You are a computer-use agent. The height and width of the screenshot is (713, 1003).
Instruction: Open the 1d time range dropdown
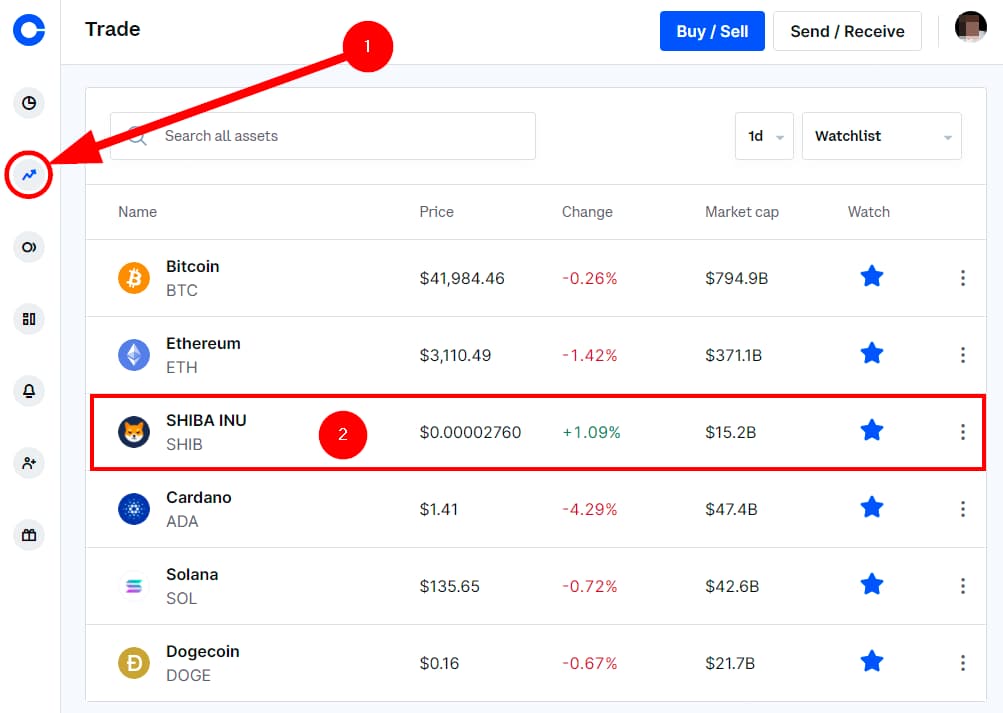pyautogui.click(x=764, y=136)
